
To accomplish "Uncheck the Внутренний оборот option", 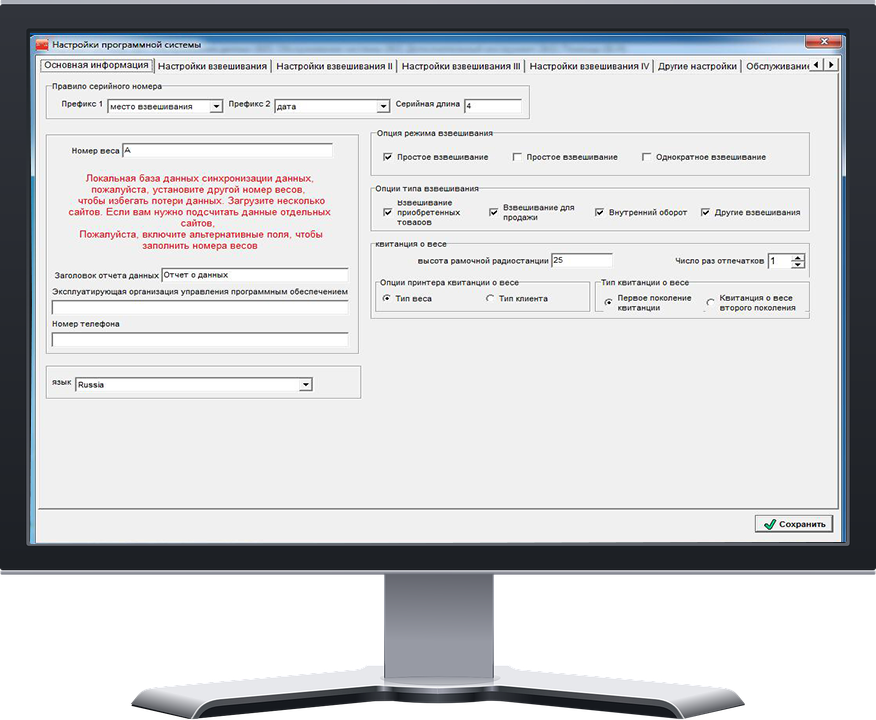I will click(x=600, y=212).
